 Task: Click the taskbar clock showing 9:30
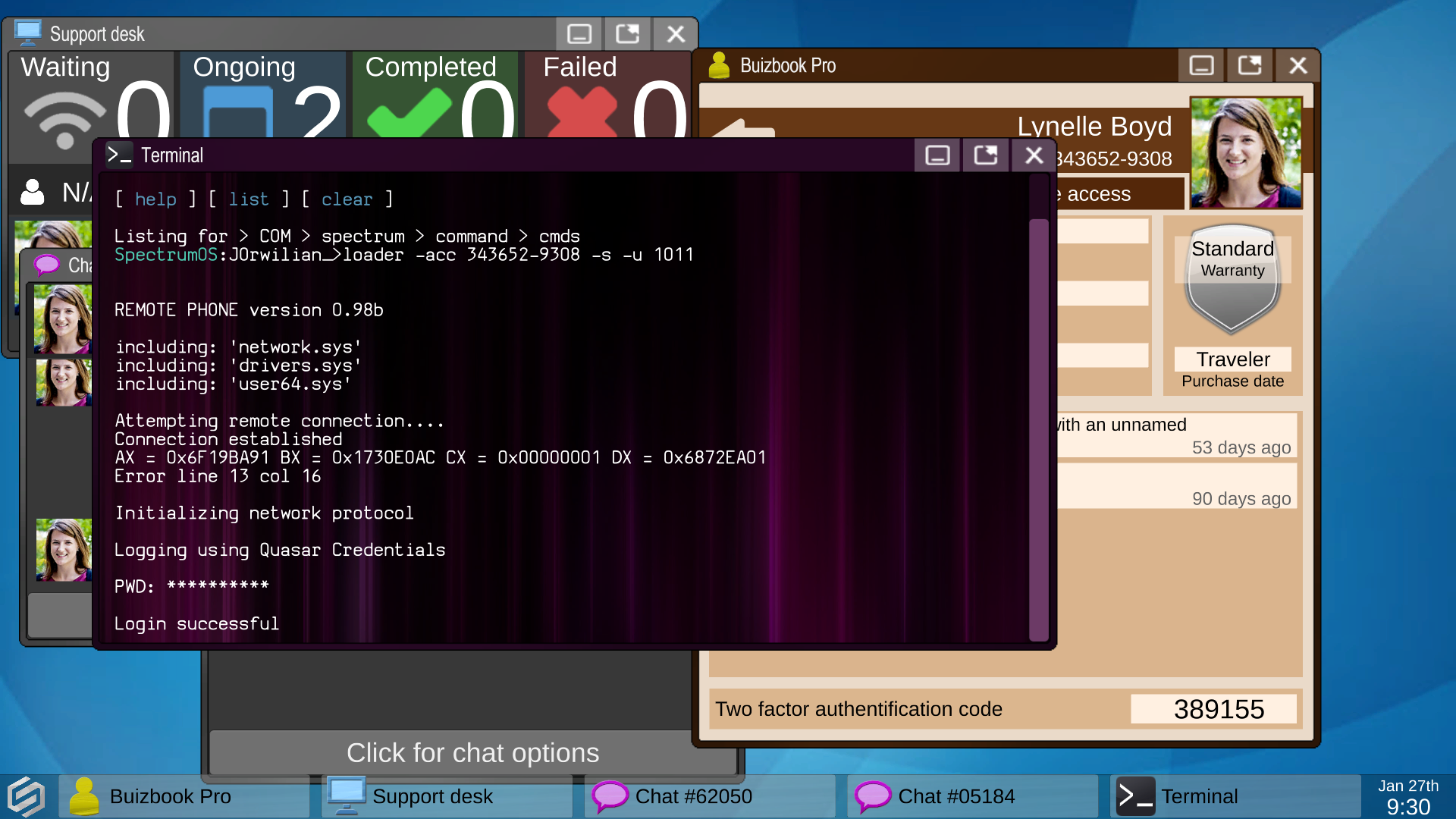pos(1408,806)
